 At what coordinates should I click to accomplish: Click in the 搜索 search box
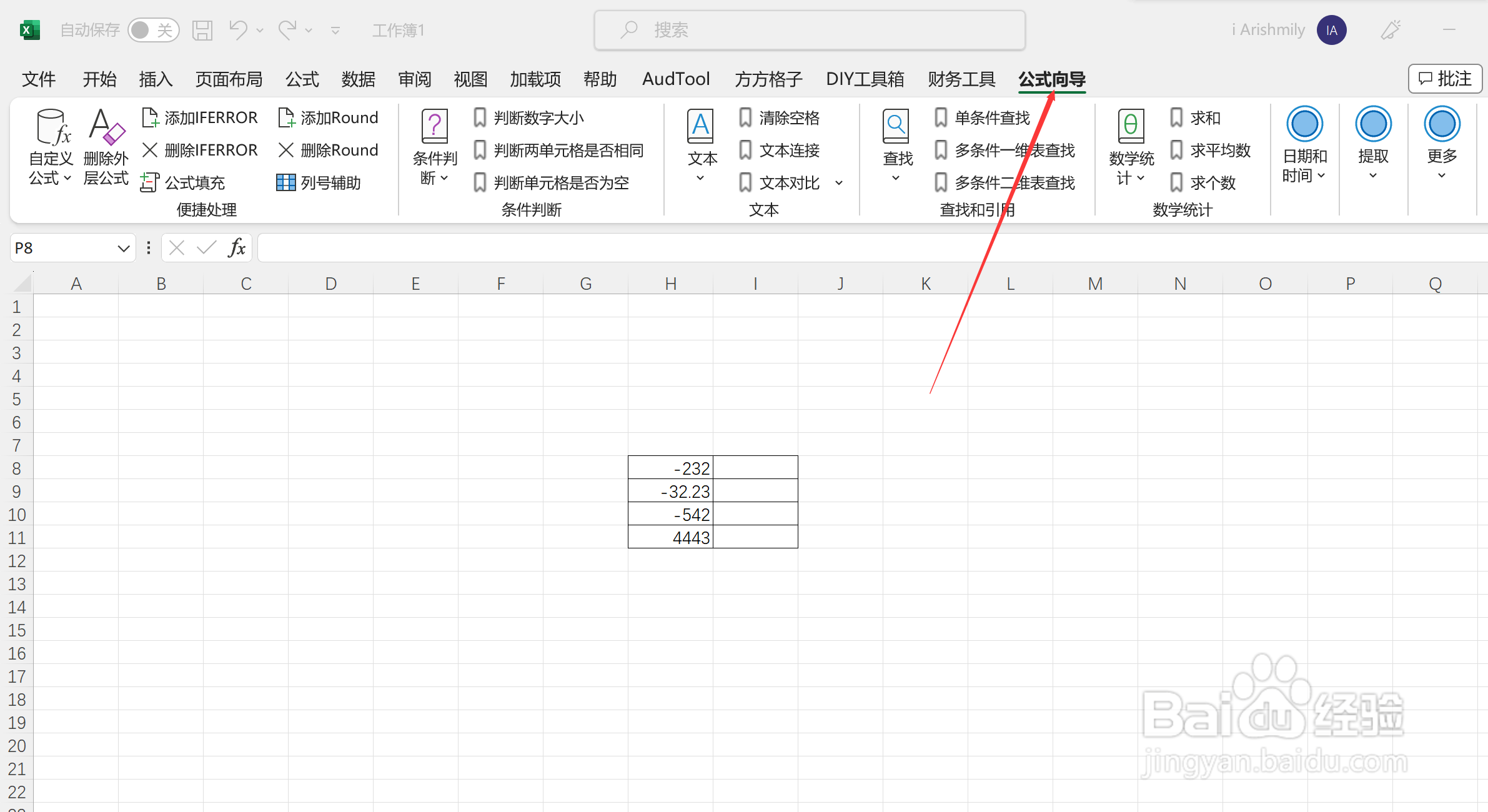coord(810,30)
